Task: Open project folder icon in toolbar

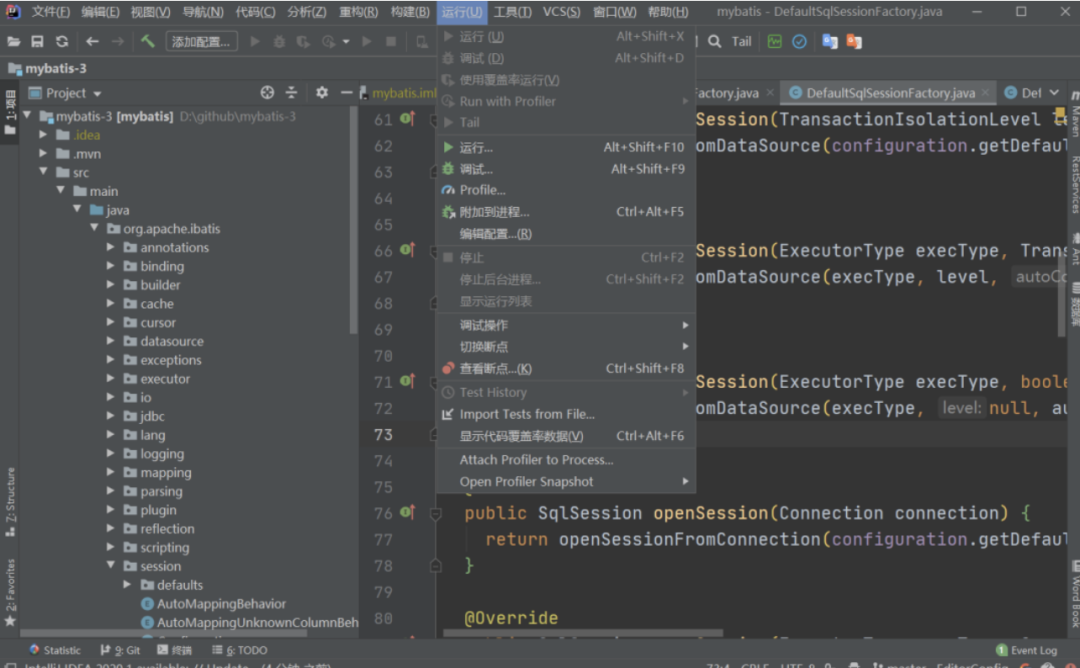Action: coord(13,41)
